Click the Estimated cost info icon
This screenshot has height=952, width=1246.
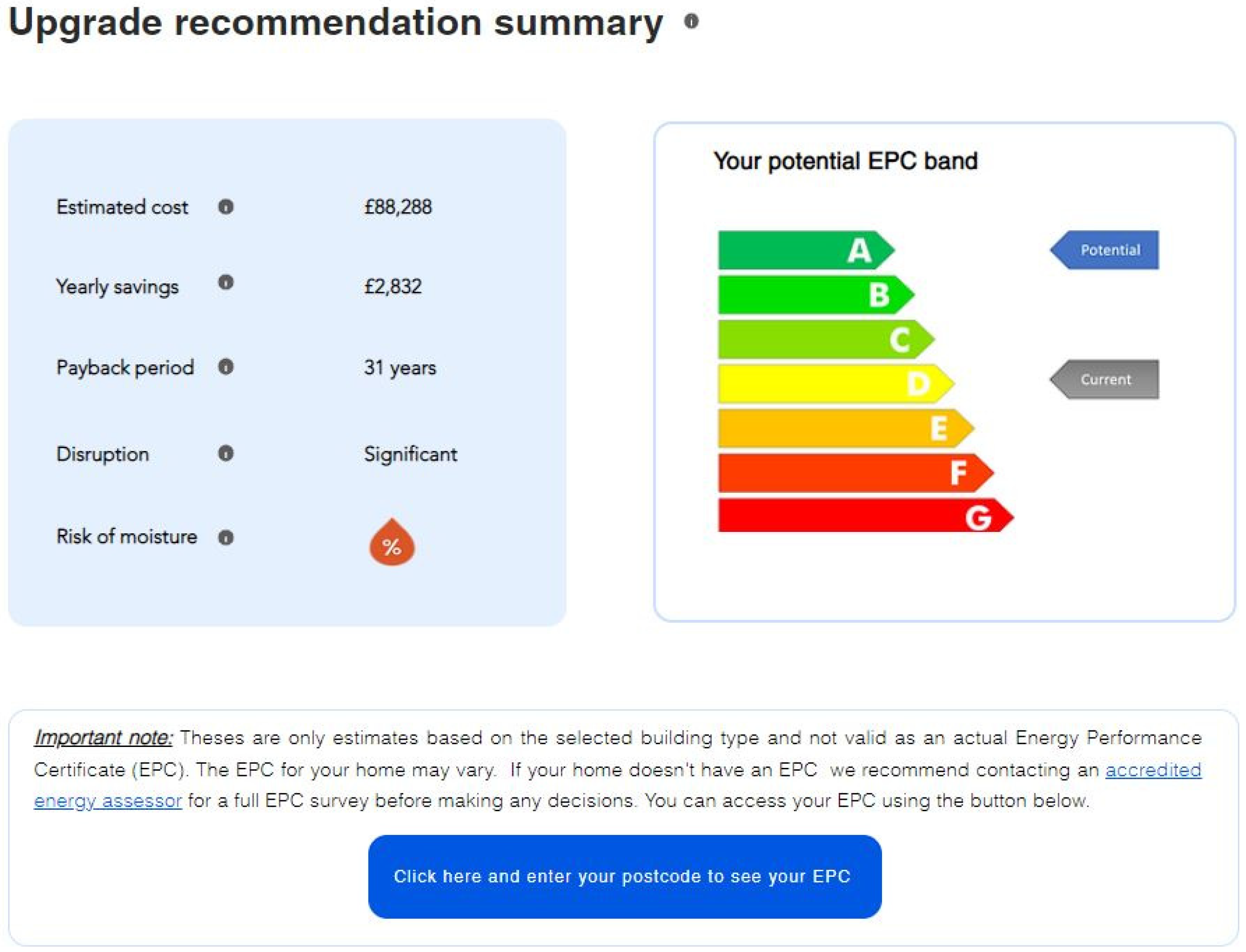click(x=226, y=207)
